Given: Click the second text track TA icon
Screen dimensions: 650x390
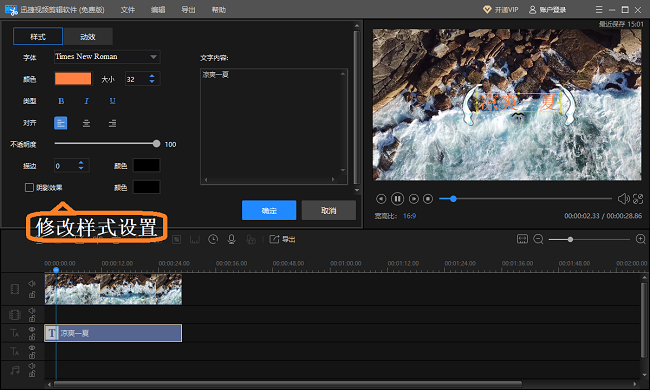Looking at the screenshot, I should (15, 351).
